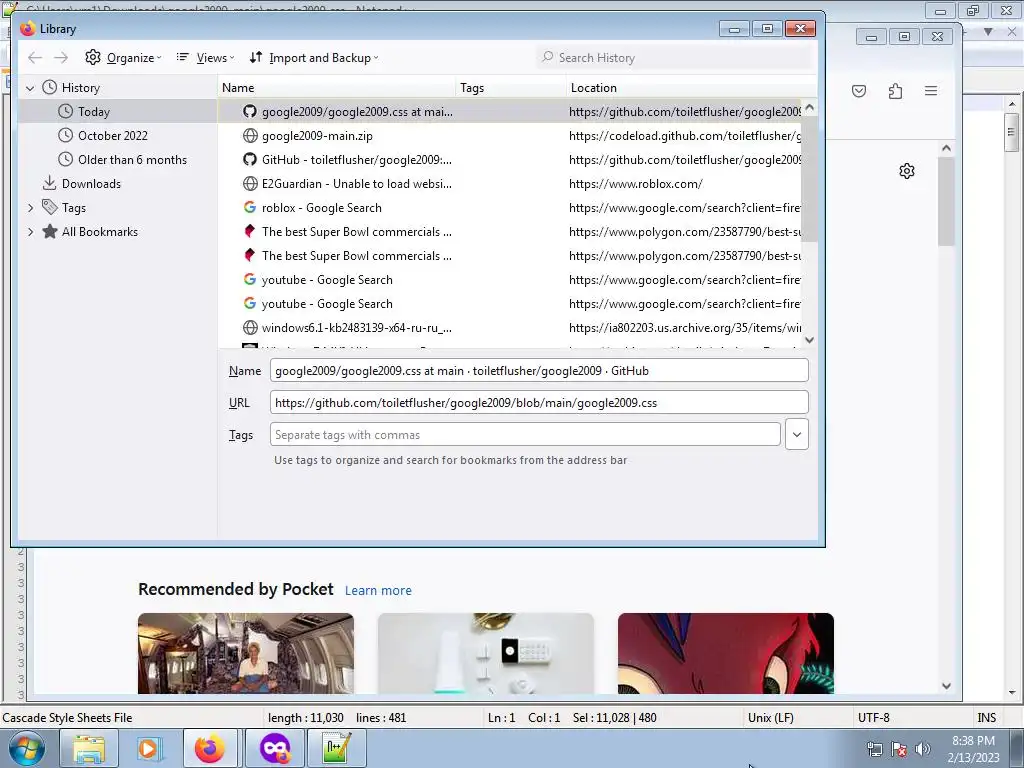Select windows6.1-kb2483139 history entry
The width and height of the screenshot is (1024, 768).
click(509, 328)
